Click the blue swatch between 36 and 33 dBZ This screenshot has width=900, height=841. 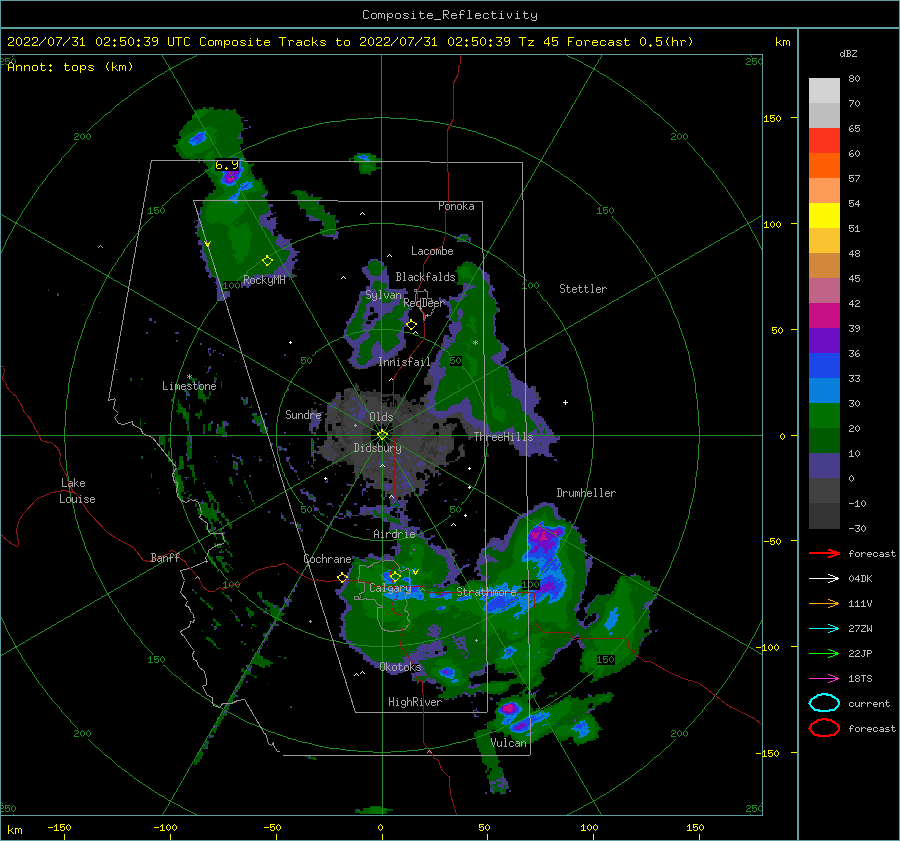click(x=824, y=366)
